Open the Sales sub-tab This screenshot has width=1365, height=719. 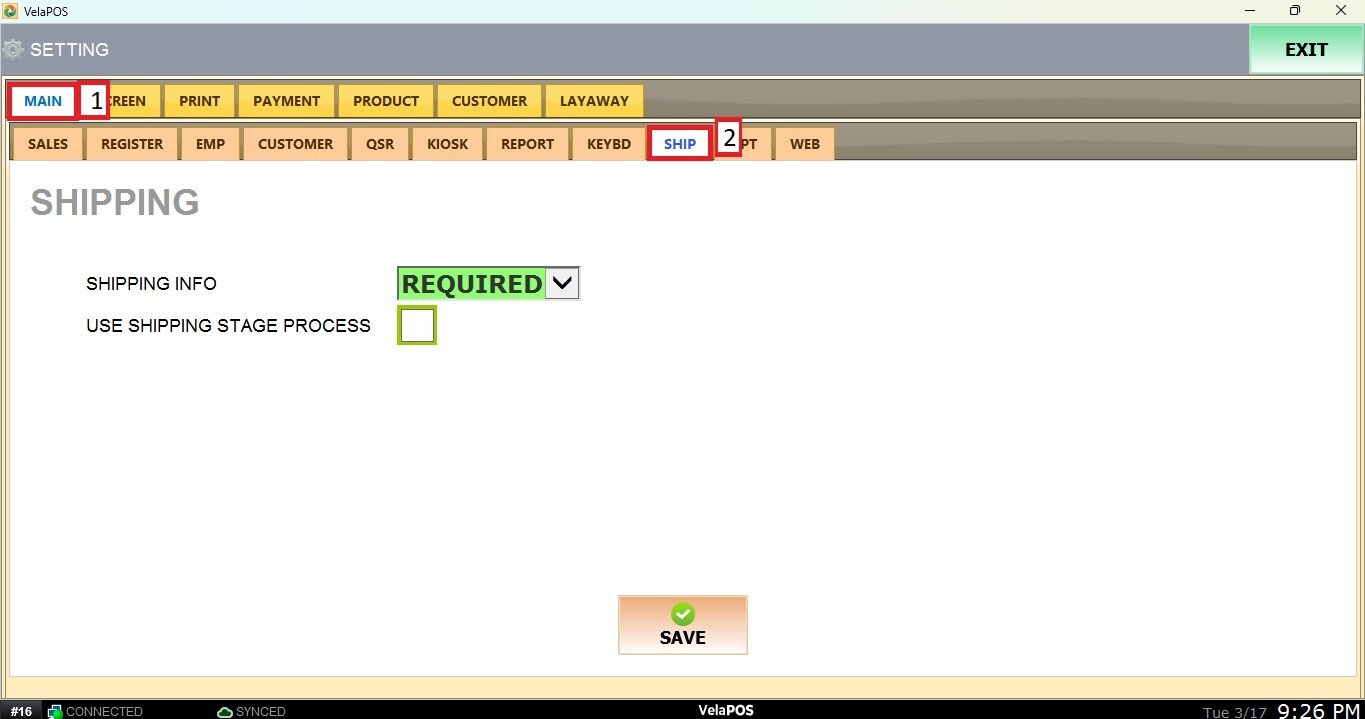(48, 144)
